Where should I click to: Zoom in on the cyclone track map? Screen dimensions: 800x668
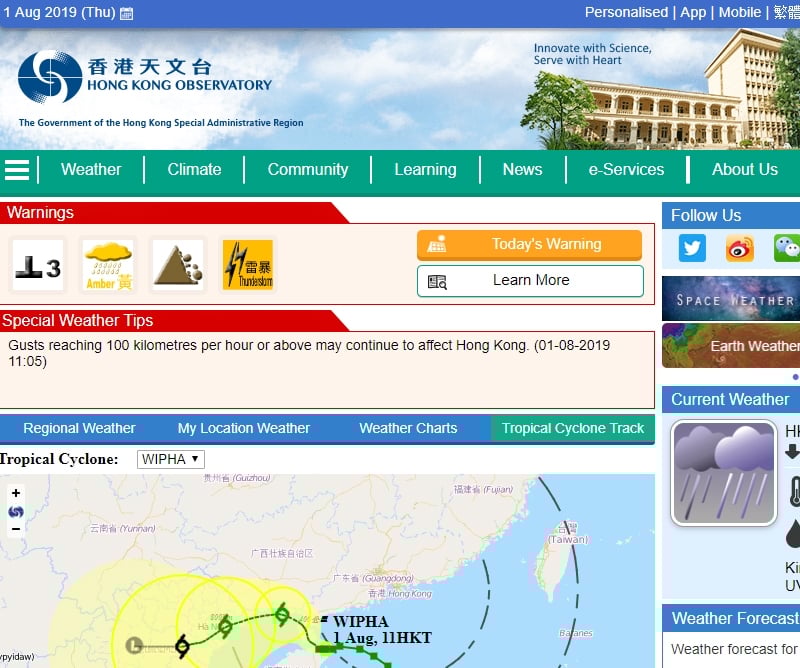point(16,493)
